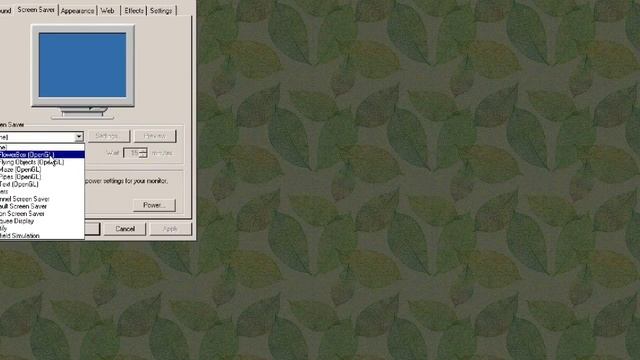Click the screen saver dropdown arrow

click(x=79, y=137)
